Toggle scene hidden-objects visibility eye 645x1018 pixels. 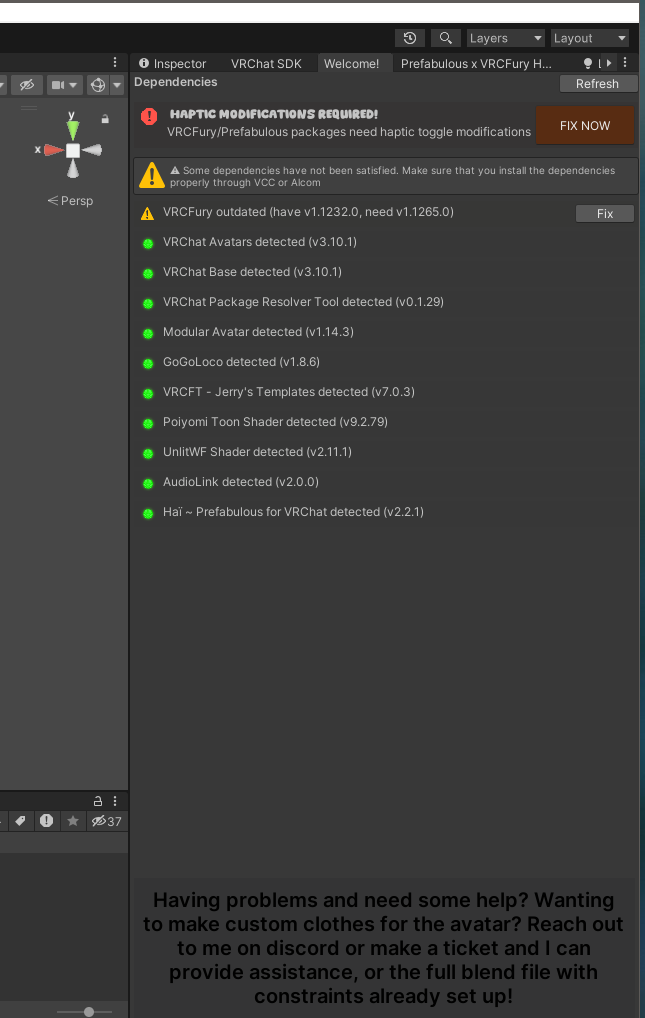pyautogui.click(x=27, y=85)
